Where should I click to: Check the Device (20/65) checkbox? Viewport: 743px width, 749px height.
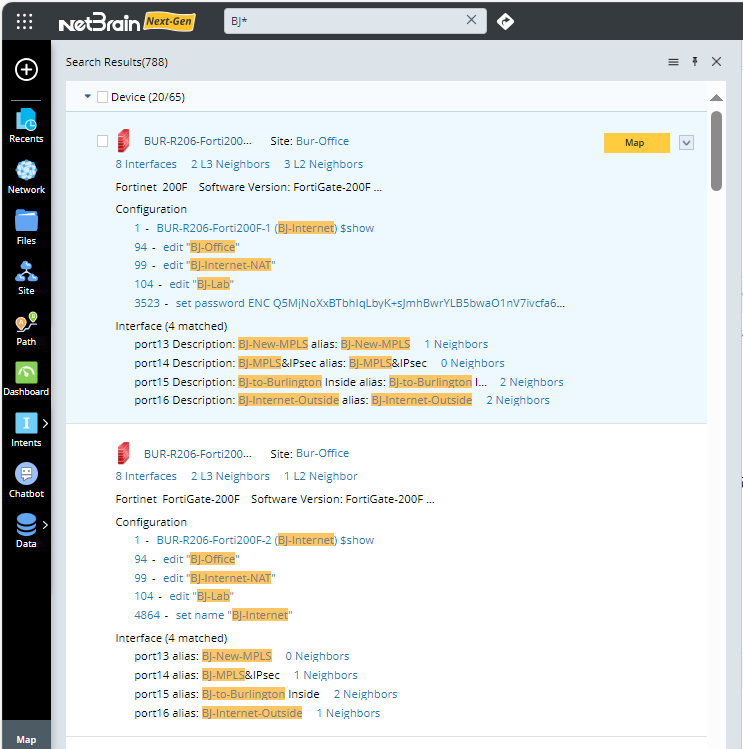click(x=102, y=97)
